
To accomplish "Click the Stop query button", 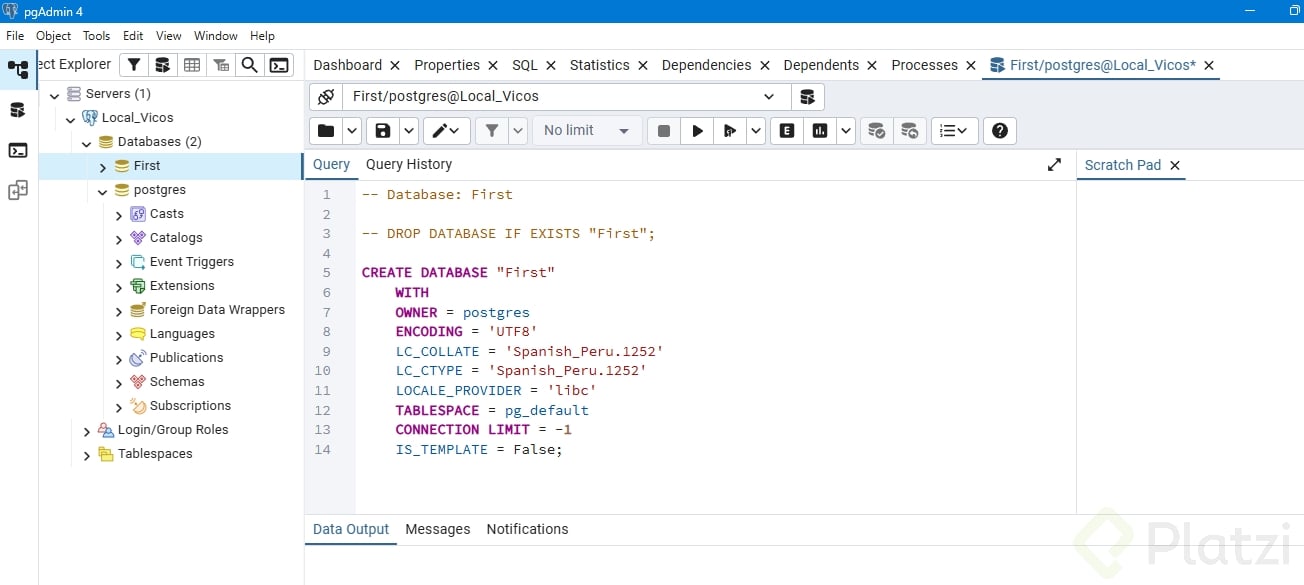I will point(663,131).
